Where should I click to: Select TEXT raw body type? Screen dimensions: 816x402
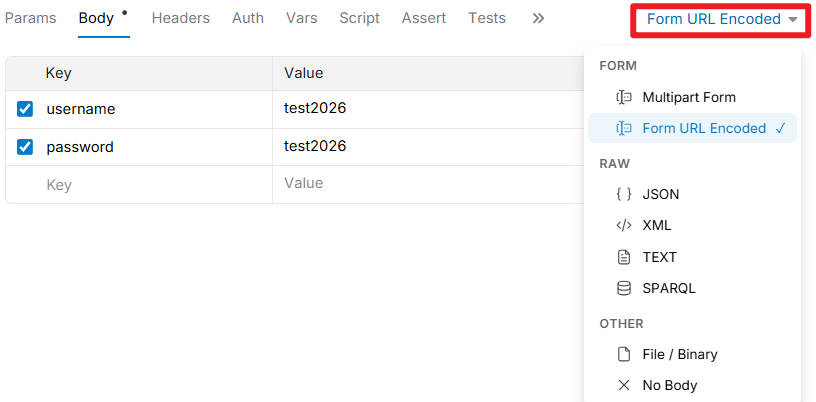(692, 257)
